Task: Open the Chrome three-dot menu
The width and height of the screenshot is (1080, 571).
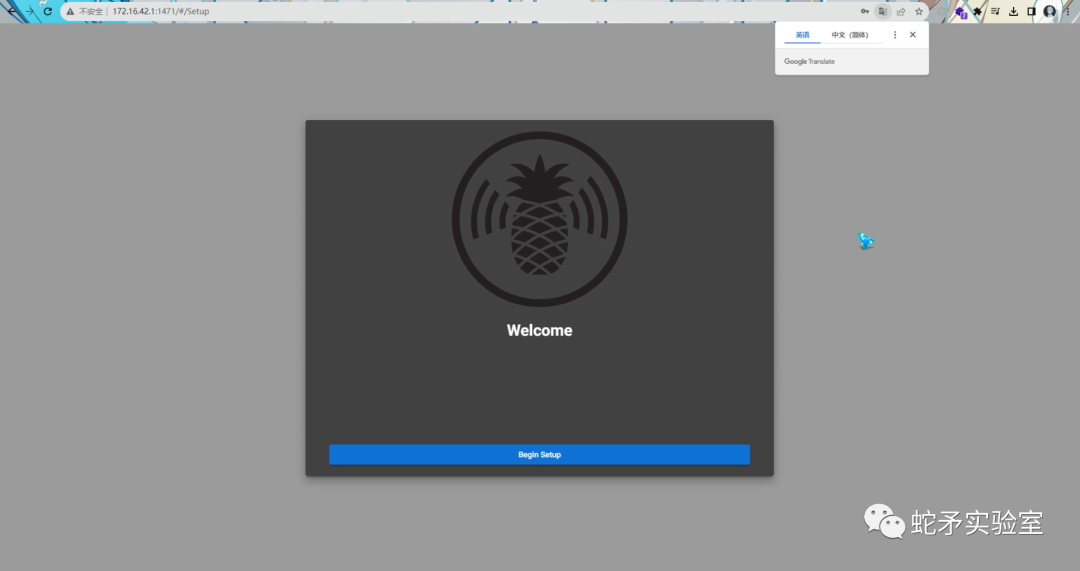Action: 1068,11
